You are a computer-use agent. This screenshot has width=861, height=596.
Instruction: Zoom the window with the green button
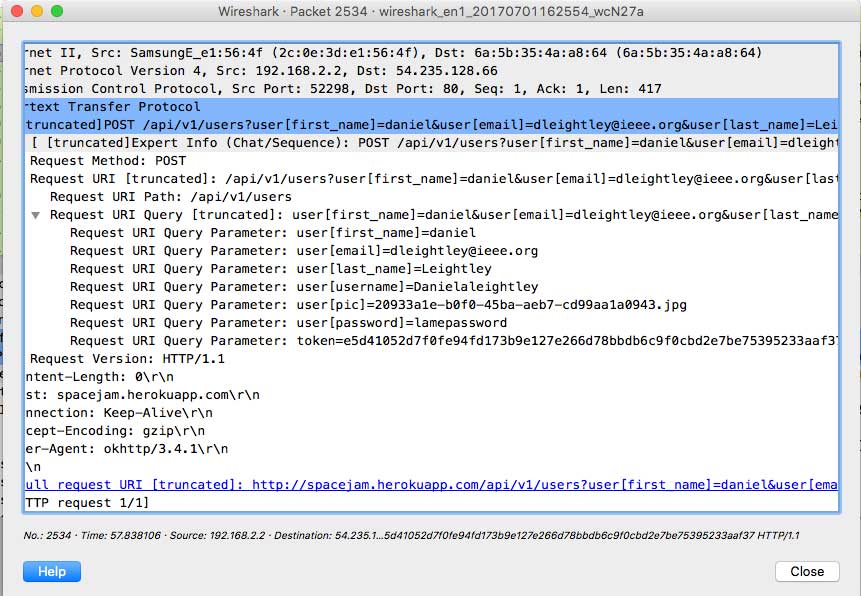[57, 11]
